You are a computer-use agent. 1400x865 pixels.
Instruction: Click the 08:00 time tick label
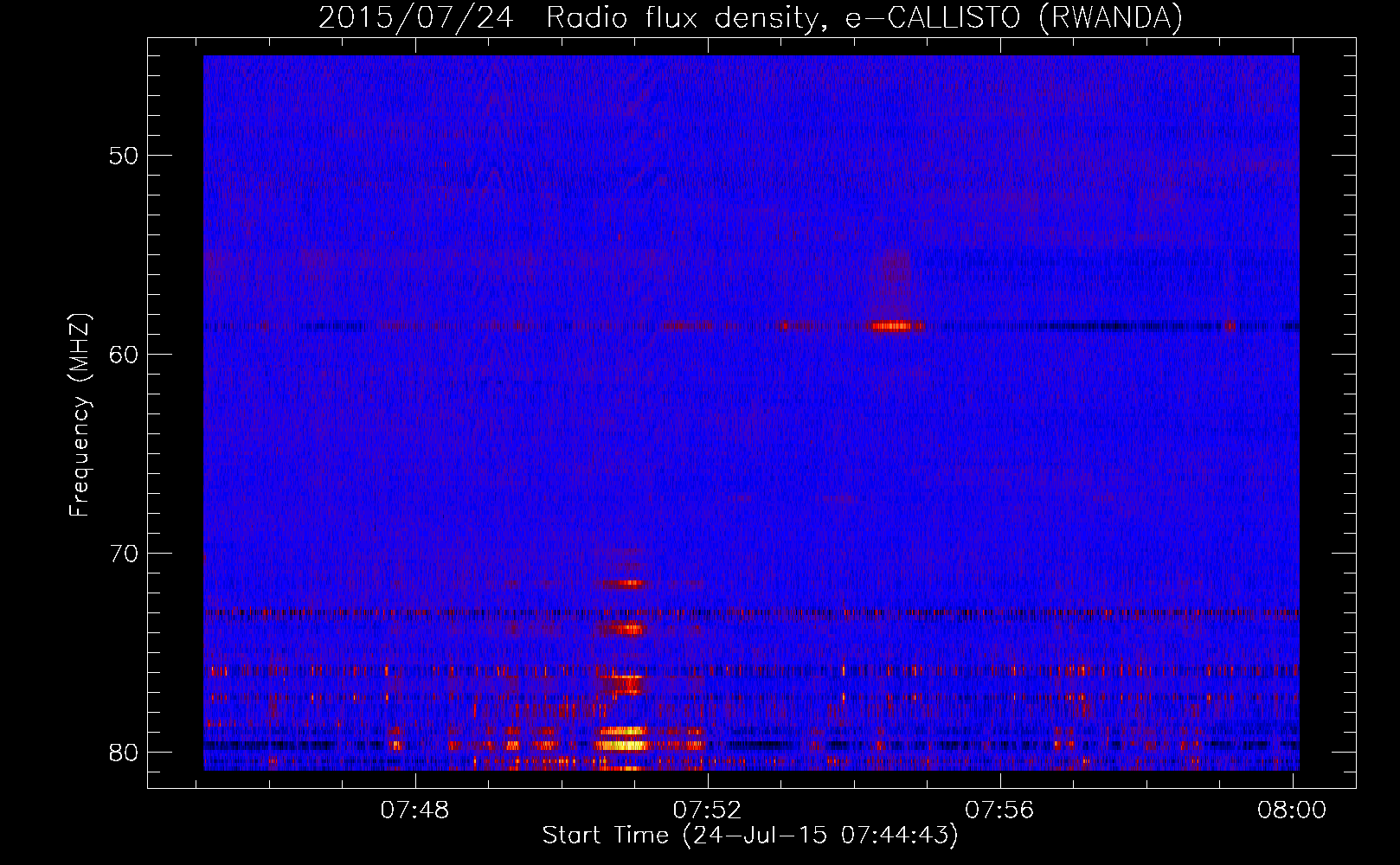click(1293, 810)
